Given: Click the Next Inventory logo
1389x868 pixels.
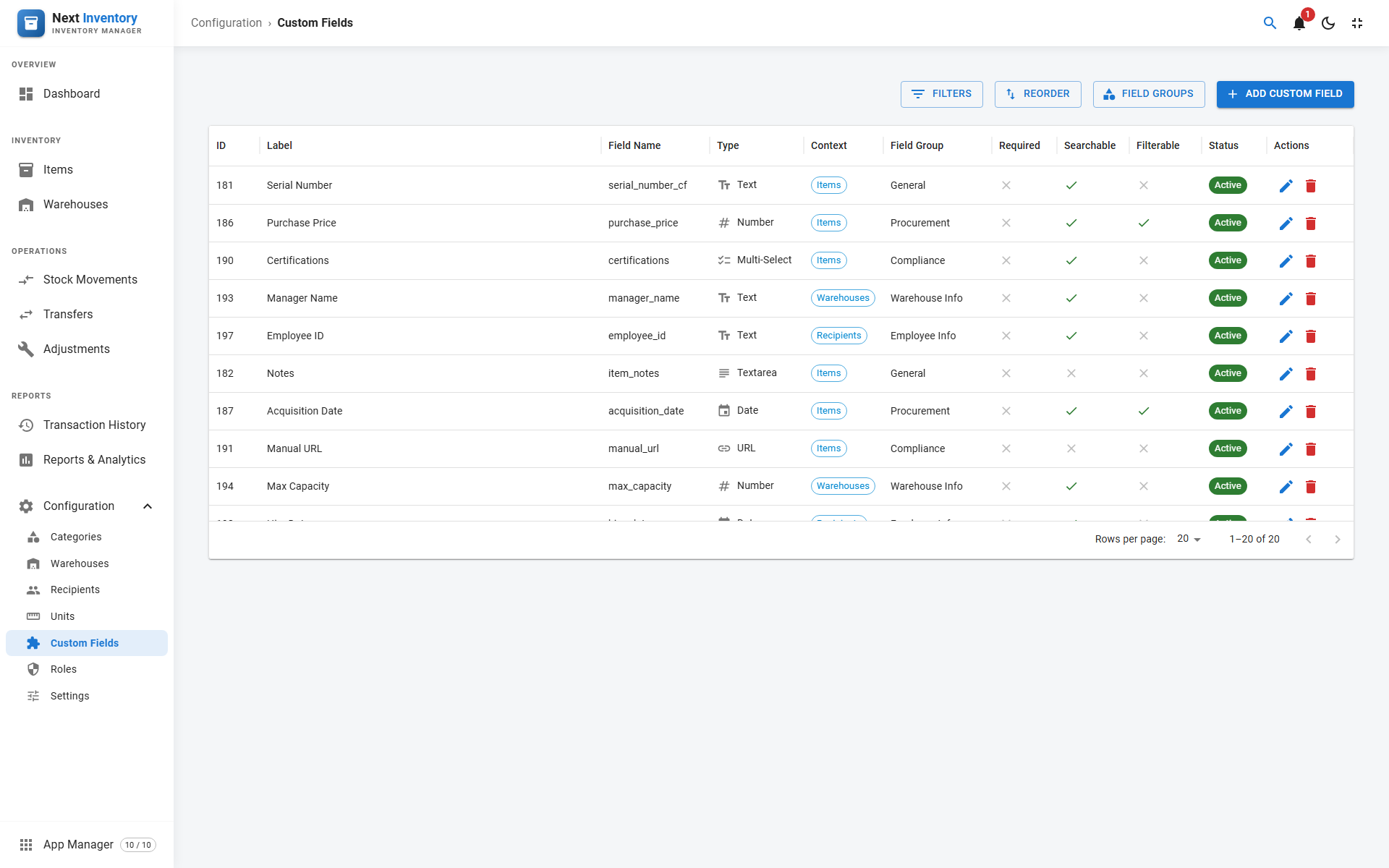Looking at the screenshot, I should 31,23.
